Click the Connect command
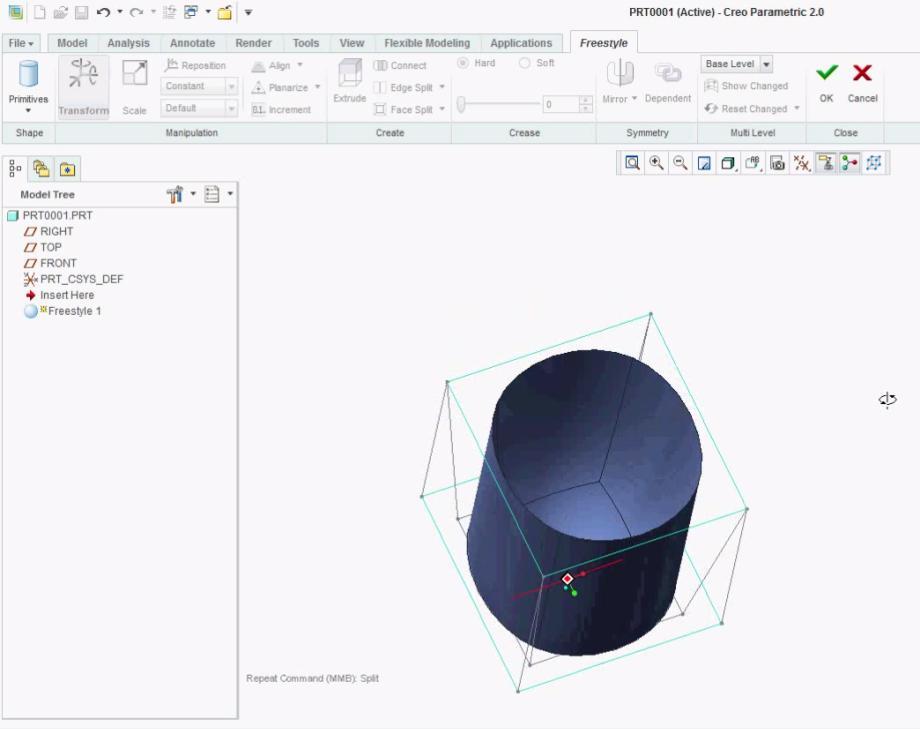 [400, 65]
